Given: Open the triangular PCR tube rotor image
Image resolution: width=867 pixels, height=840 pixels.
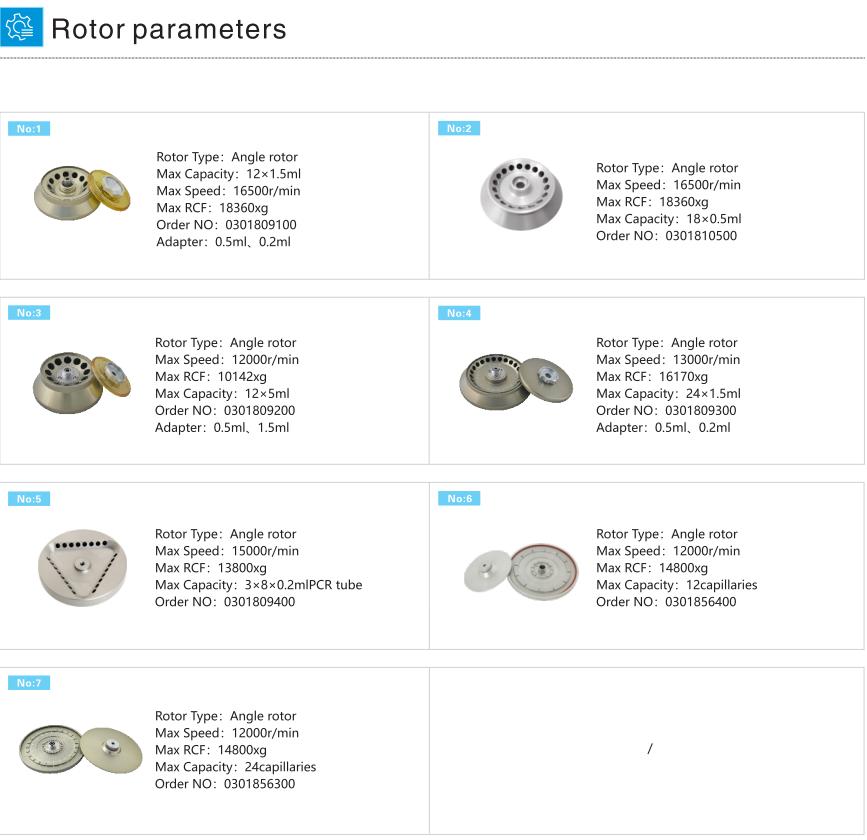Looking at the screenshot, I should [x=82, y=568].
